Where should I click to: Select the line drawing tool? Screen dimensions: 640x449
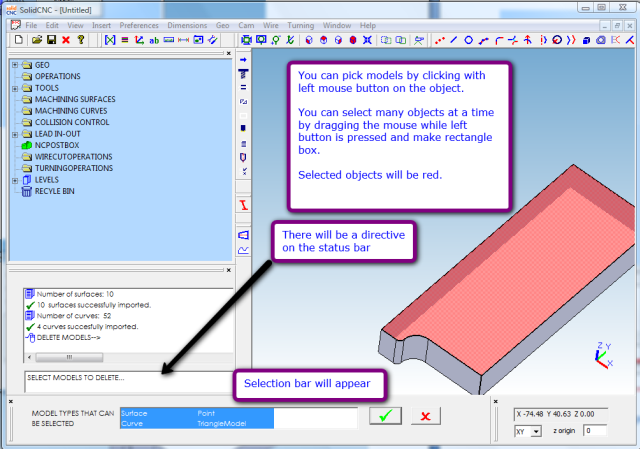[454, 40]
